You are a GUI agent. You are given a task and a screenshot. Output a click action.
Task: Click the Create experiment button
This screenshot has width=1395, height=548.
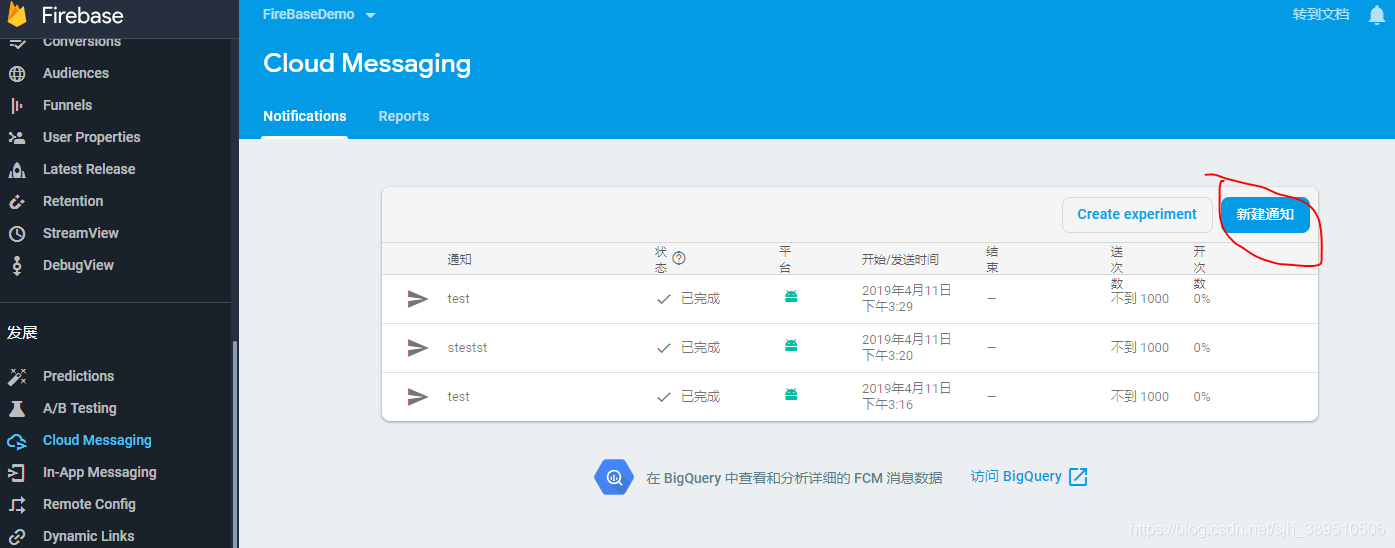(x=1137, y=214)
